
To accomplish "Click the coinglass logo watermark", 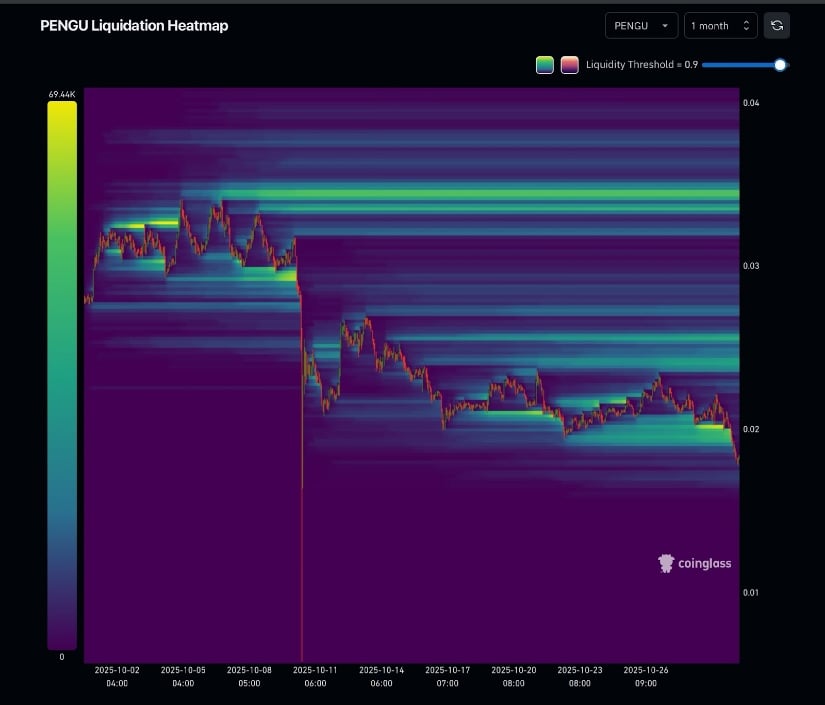I will [x=694, y=563].
